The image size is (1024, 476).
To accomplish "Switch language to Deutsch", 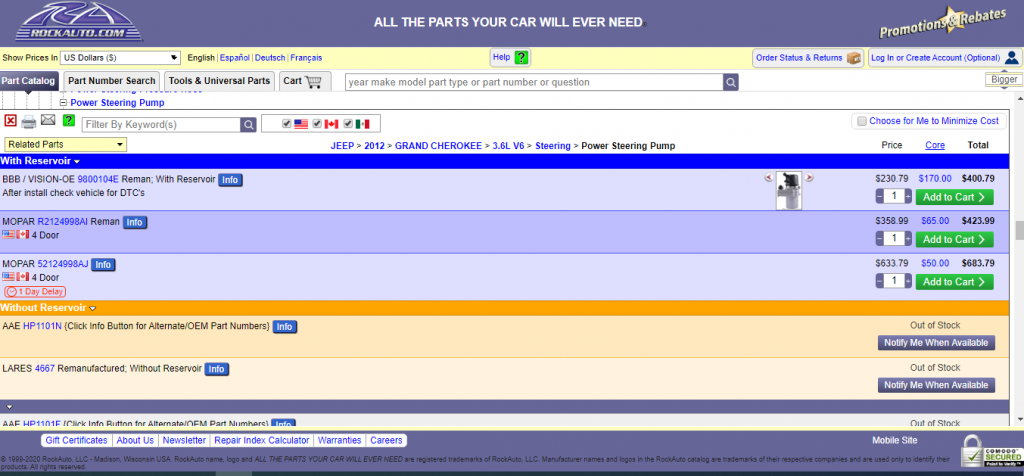I will click(270, 57).
